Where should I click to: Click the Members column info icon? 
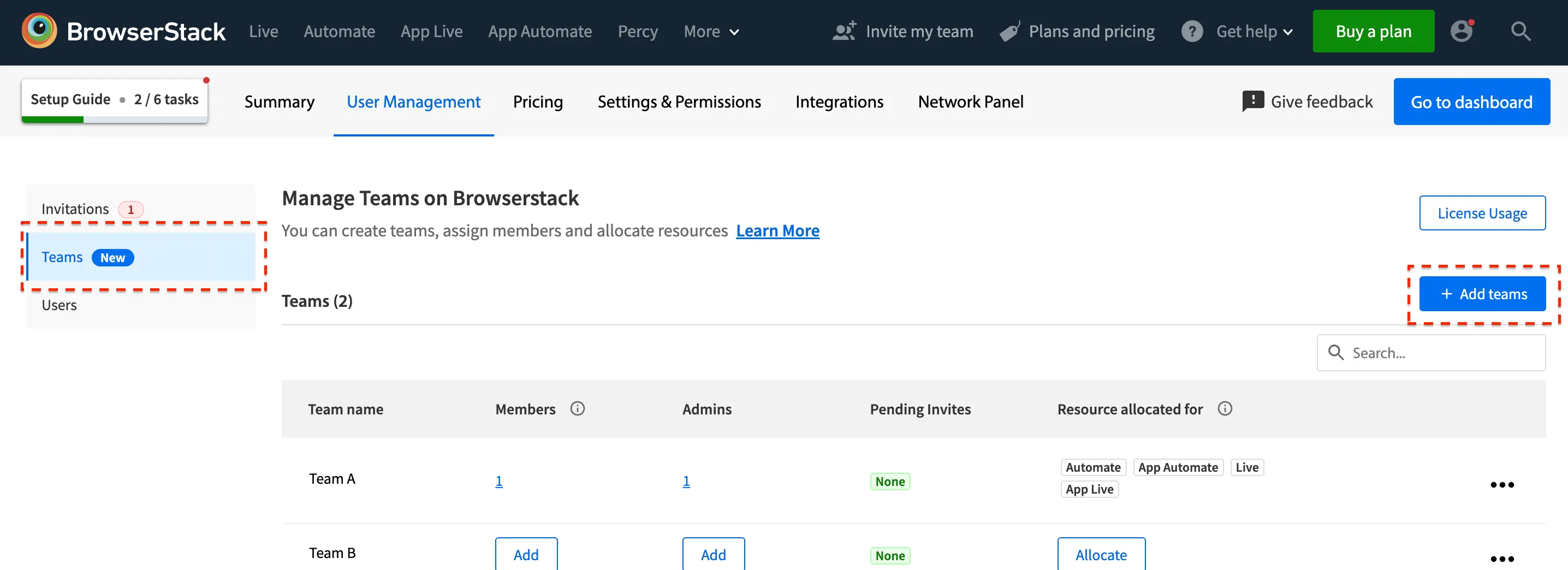coord(577,408)
